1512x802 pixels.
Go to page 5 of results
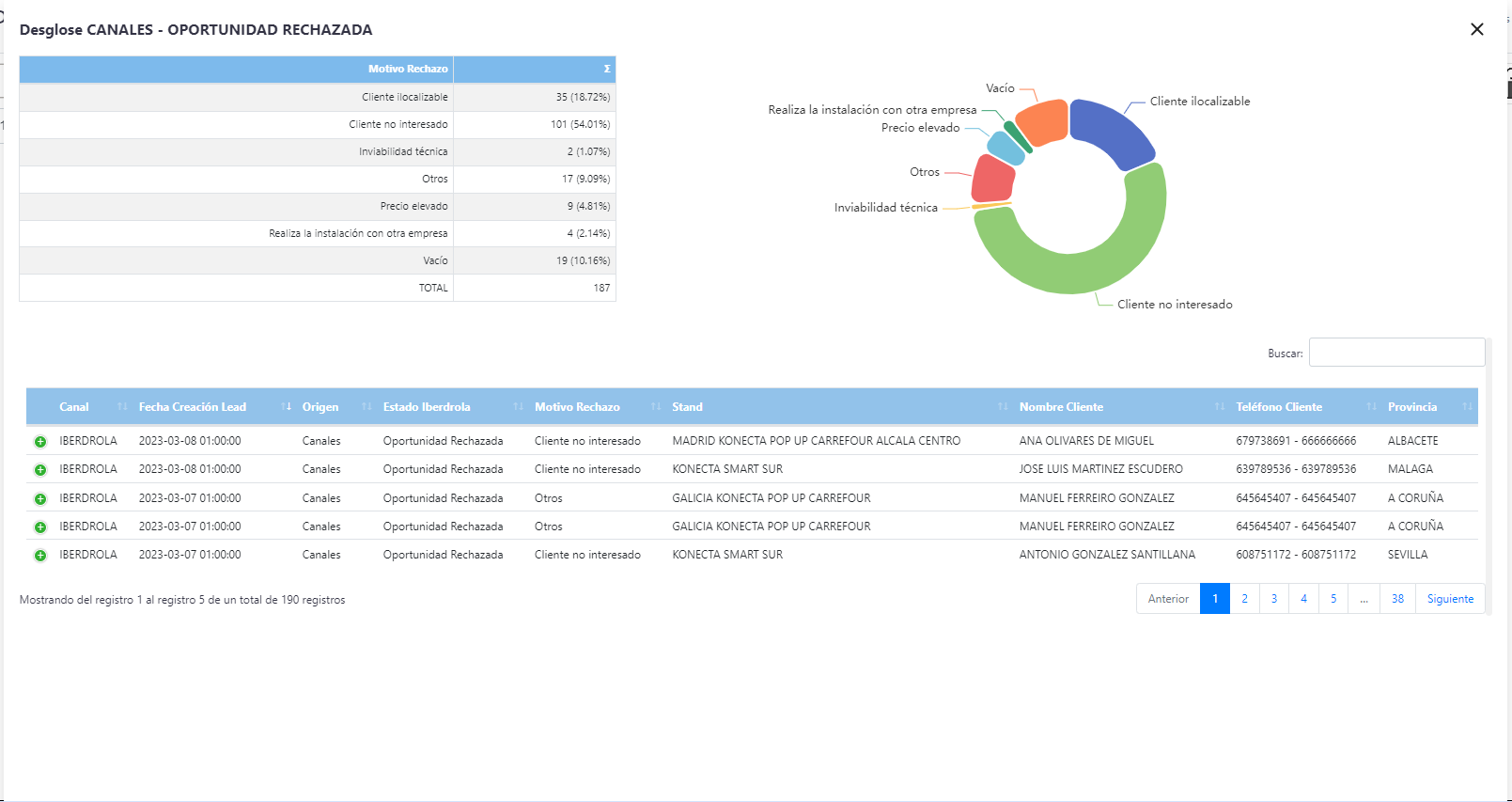click(1333, 599)
